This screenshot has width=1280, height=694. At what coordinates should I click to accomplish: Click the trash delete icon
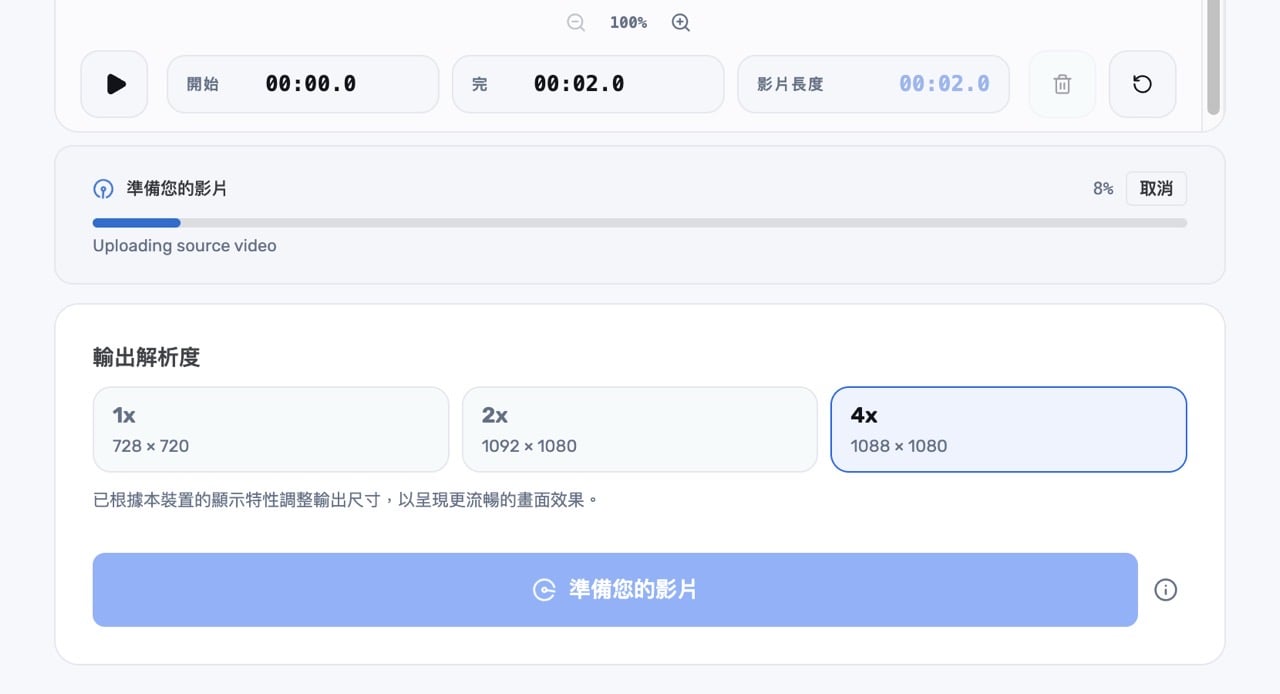pos(1062,84)
